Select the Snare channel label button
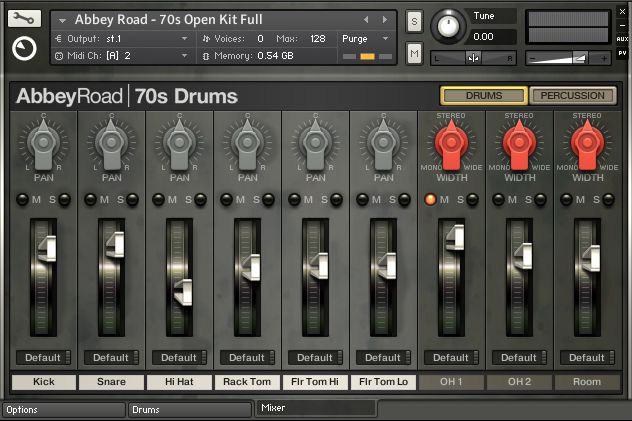 point(112,382)
